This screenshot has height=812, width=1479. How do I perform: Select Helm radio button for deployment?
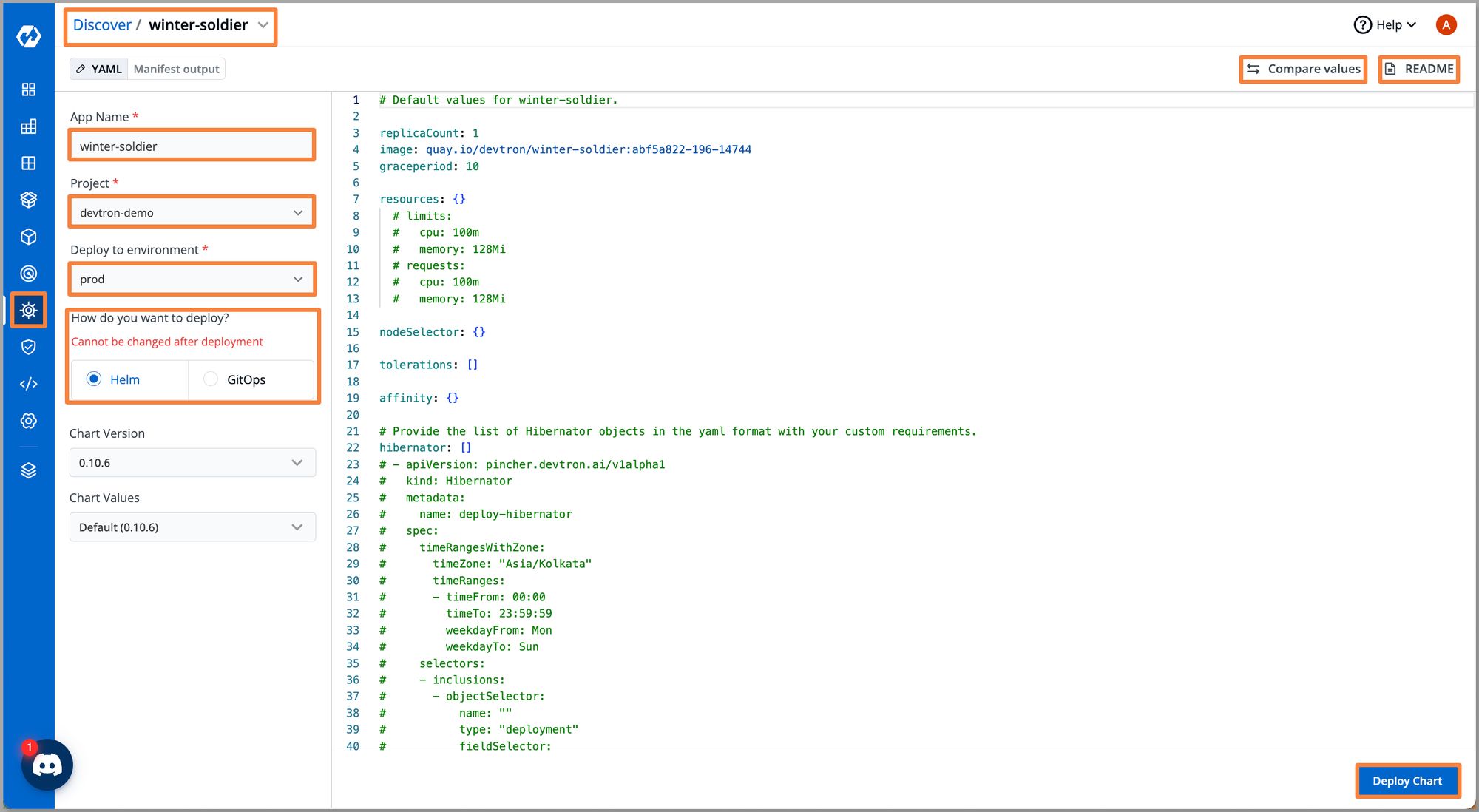point(94,379)
